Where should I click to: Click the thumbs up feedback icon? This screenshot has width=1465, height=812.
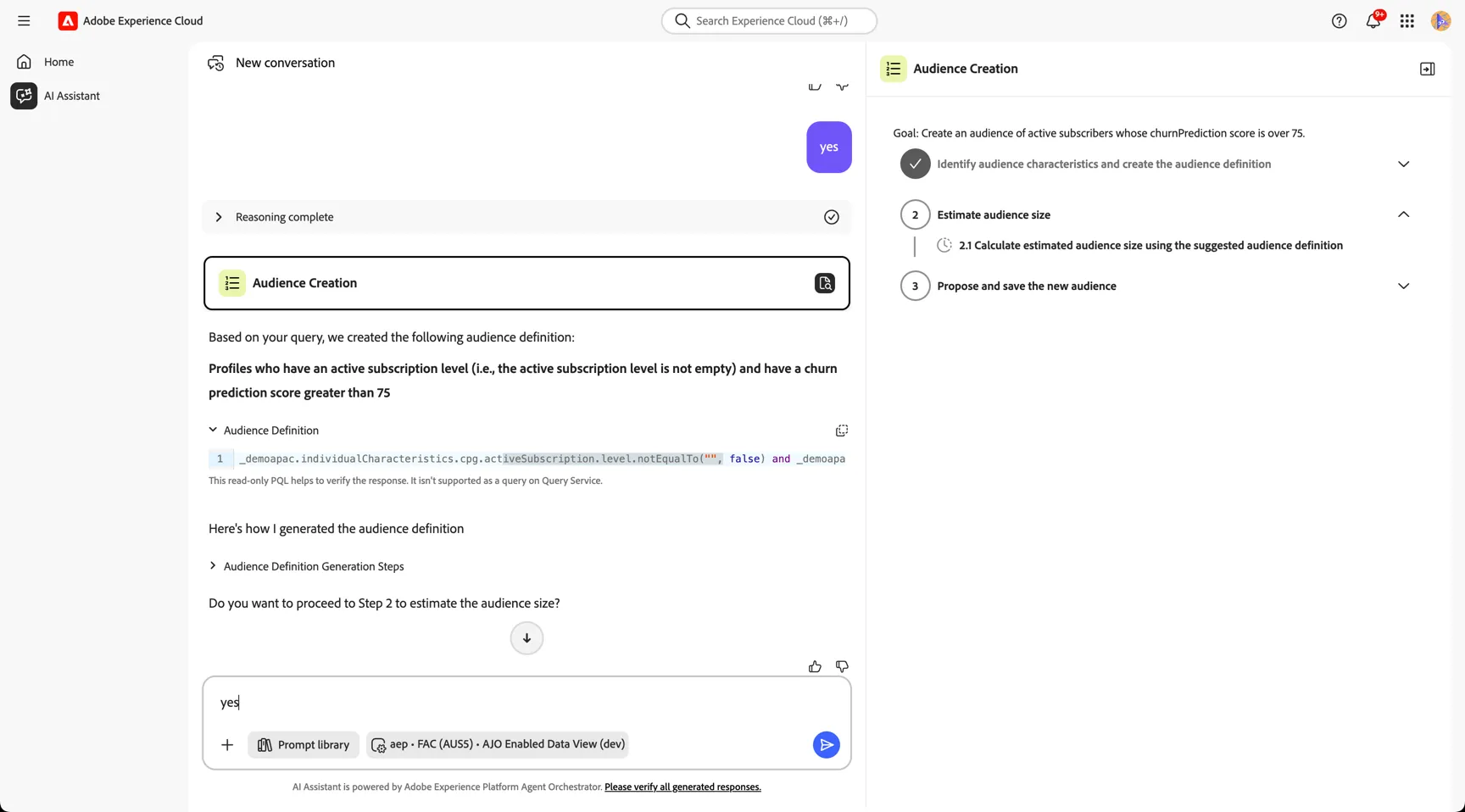(x=815, y=667)
